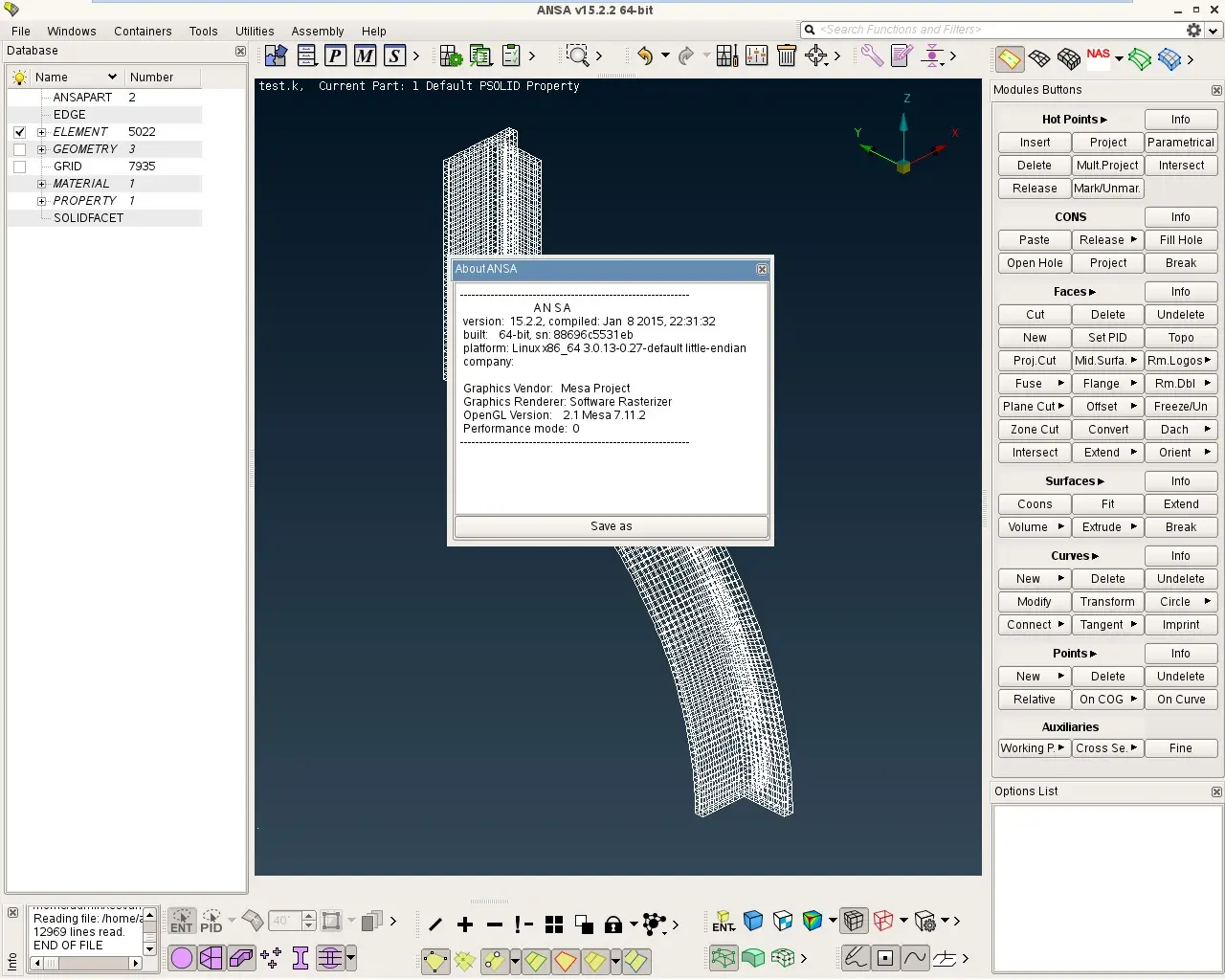Click the Search Functions and Filters field
This screenshot has height=980, width=1225.
(992, 30)
